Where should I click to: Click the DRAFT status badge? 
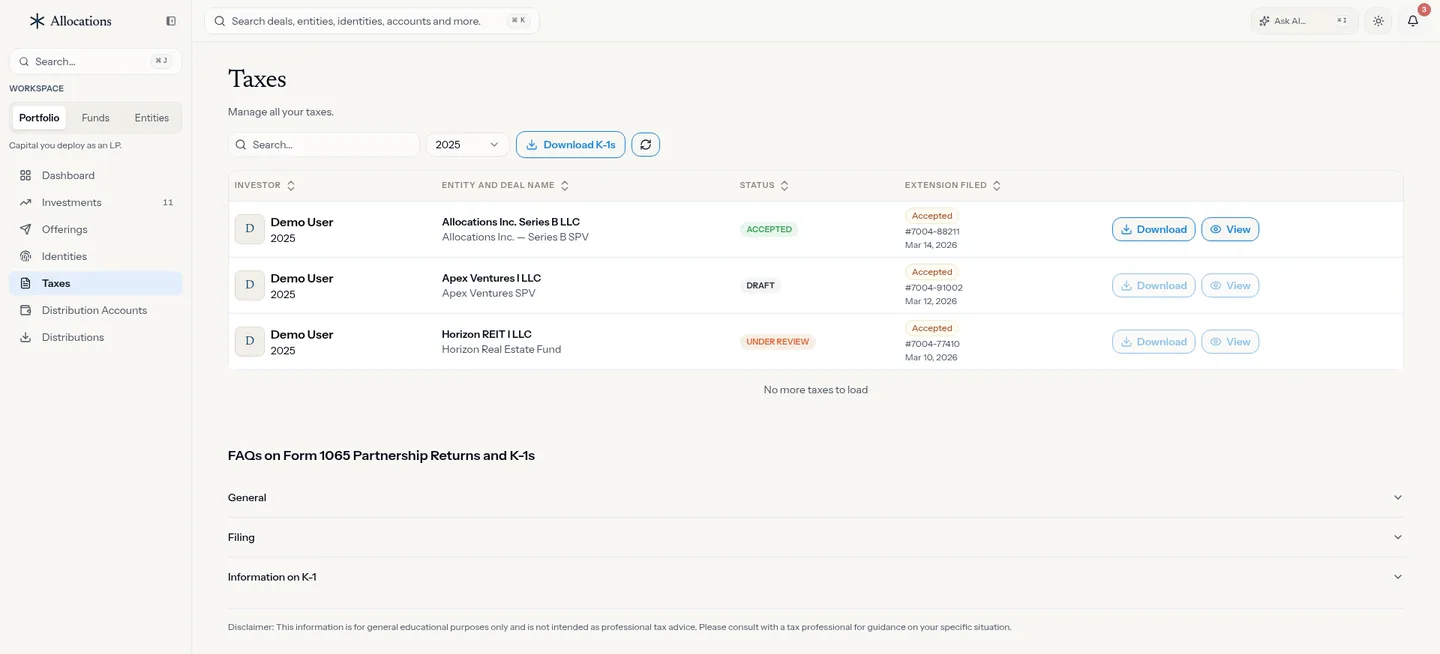(x=760, y=285)
